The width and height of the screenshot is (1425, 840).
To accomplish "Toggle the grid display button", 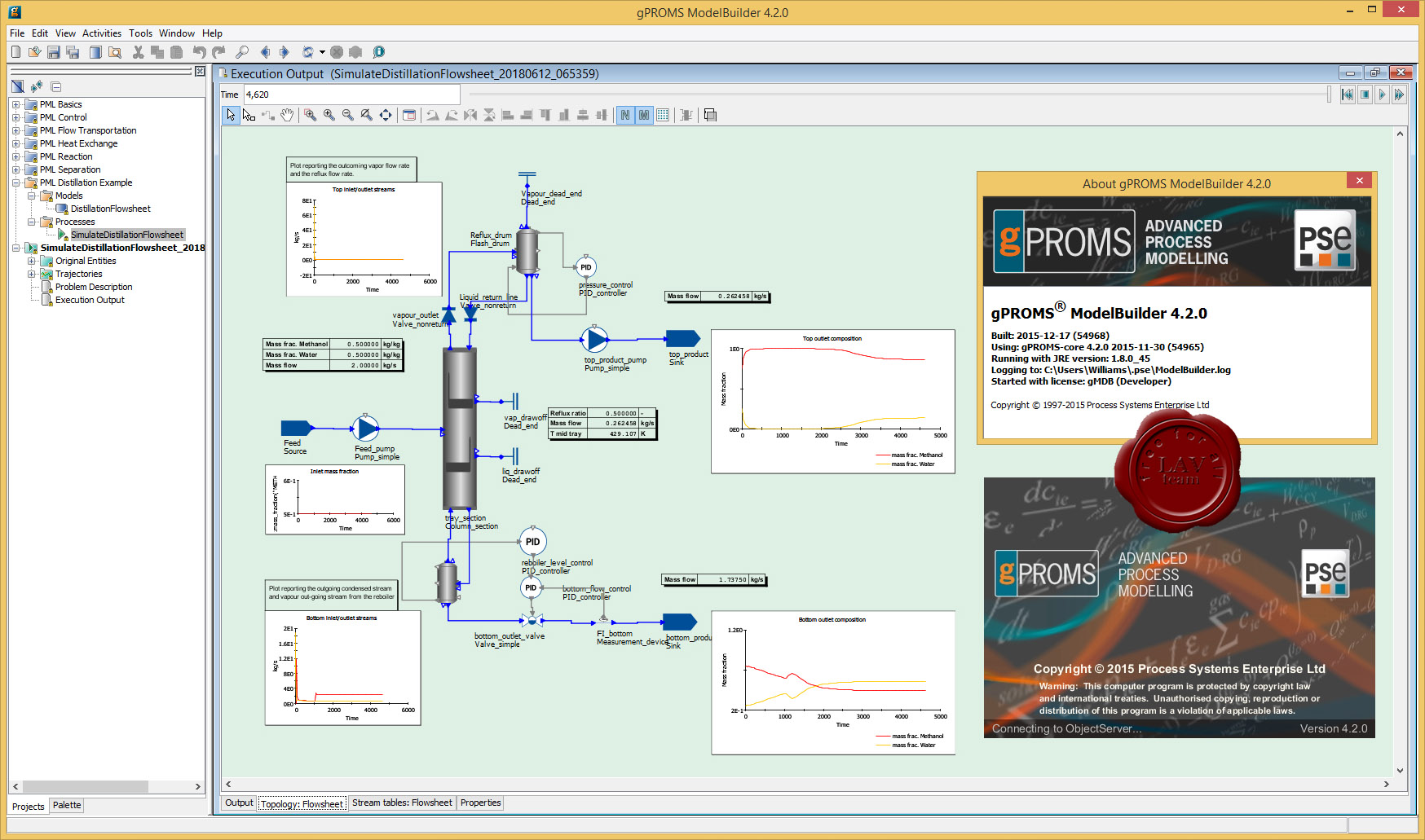I will [x=663, y=115].
